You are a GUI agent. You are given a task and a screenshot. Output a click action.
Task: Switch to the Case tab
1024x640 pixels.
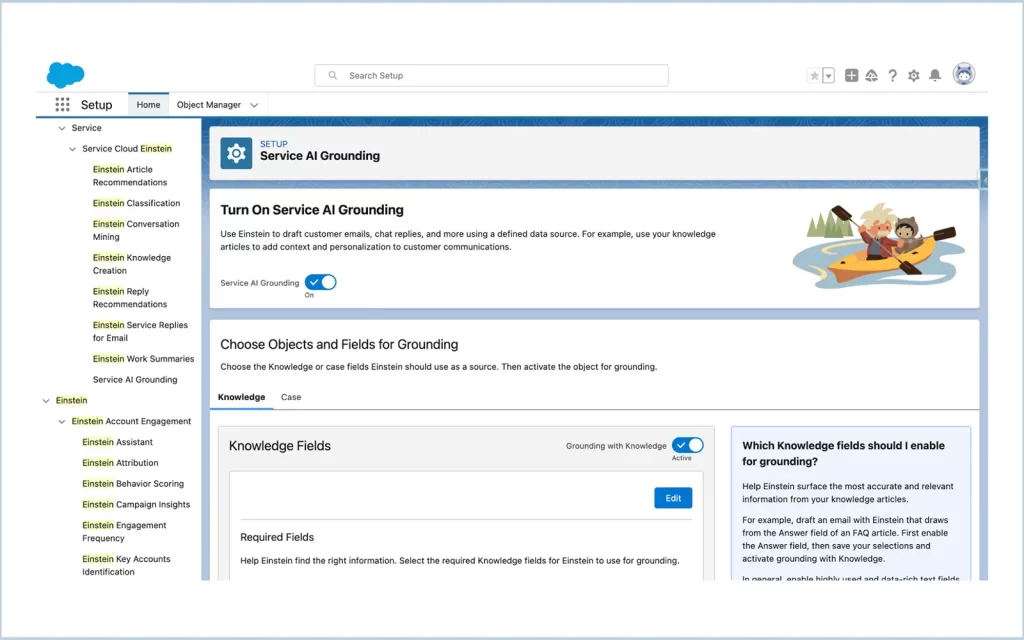point(291,397)
